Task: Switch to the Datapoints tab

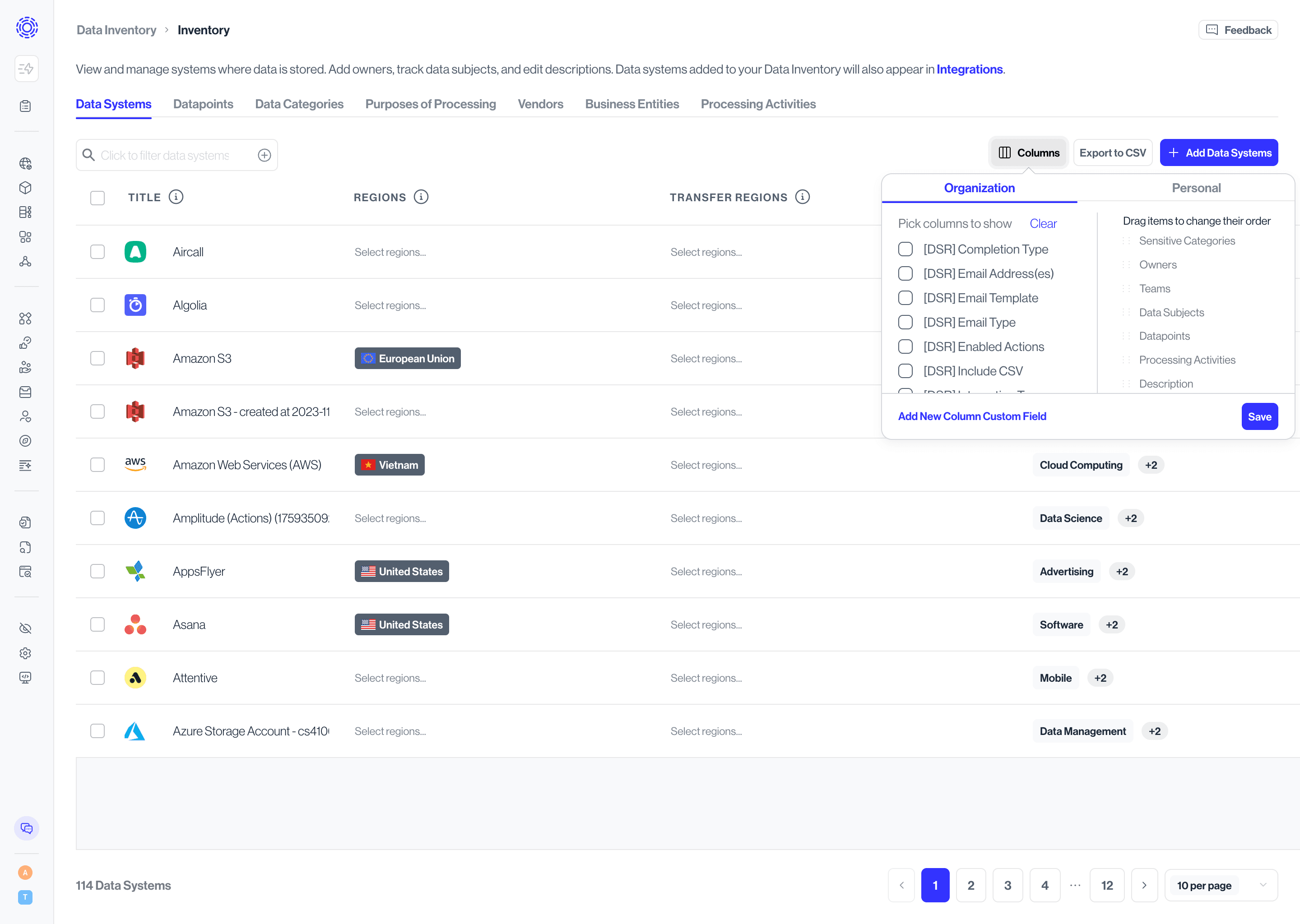Action: pos(203,104)
